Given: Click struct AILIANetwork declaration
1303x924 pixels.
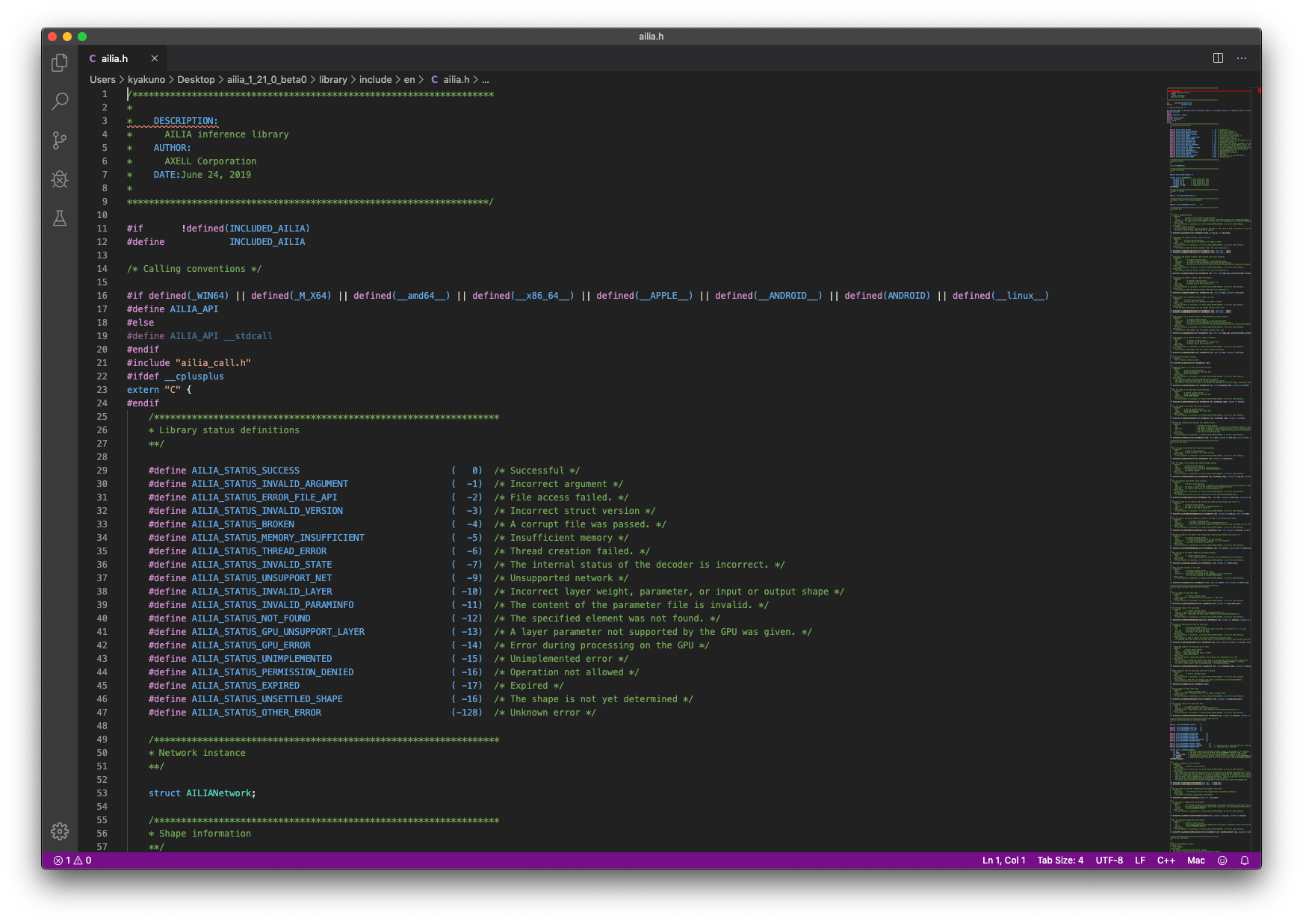Looking at the screenshot, I should (x=202, y=793).
